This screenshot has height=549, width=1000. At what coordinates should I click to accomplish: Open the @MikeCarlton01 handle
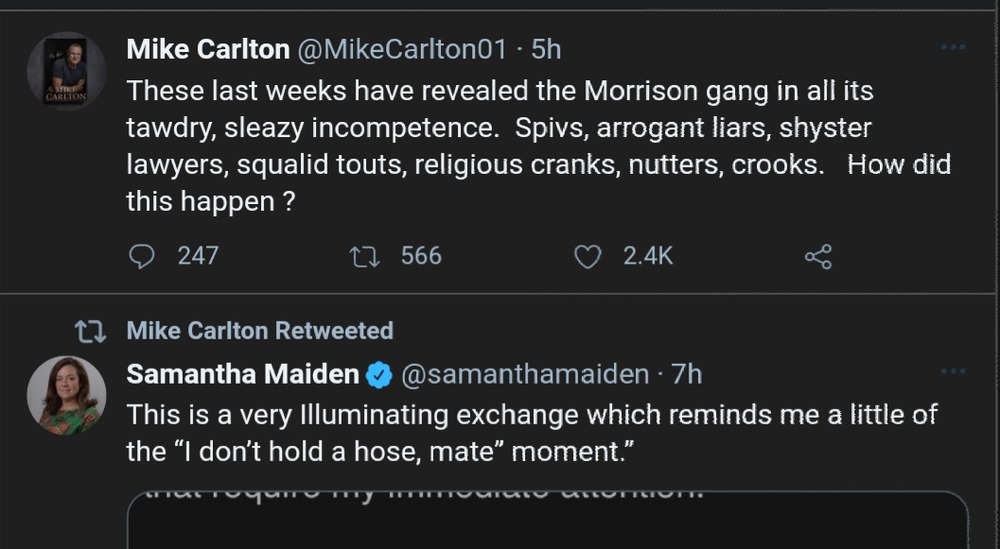click(409, 49)
